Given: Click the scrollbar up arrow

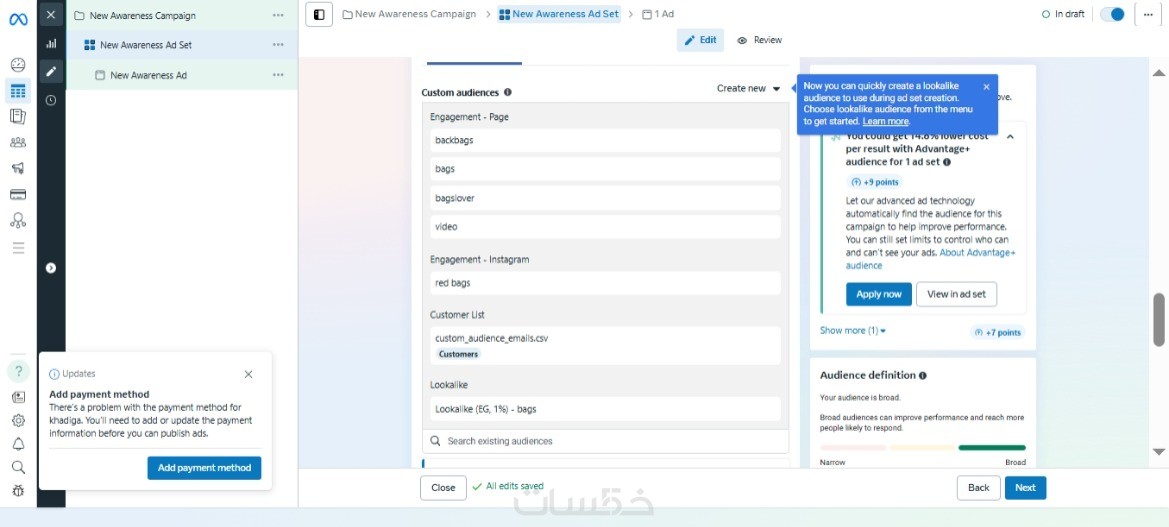Looking at the screenshot, I should click(x=1159, y=73).
